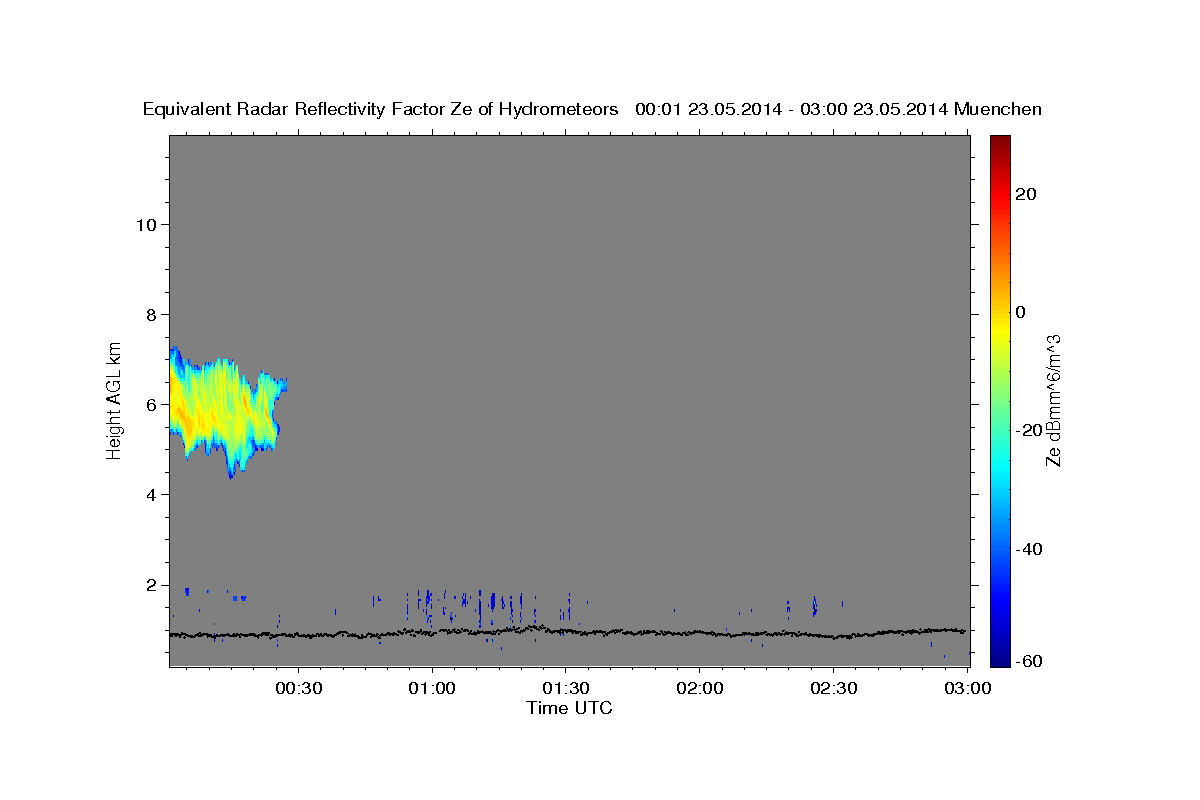
Task: Click the "02:00" time tick label
Action: pos(699,689)
